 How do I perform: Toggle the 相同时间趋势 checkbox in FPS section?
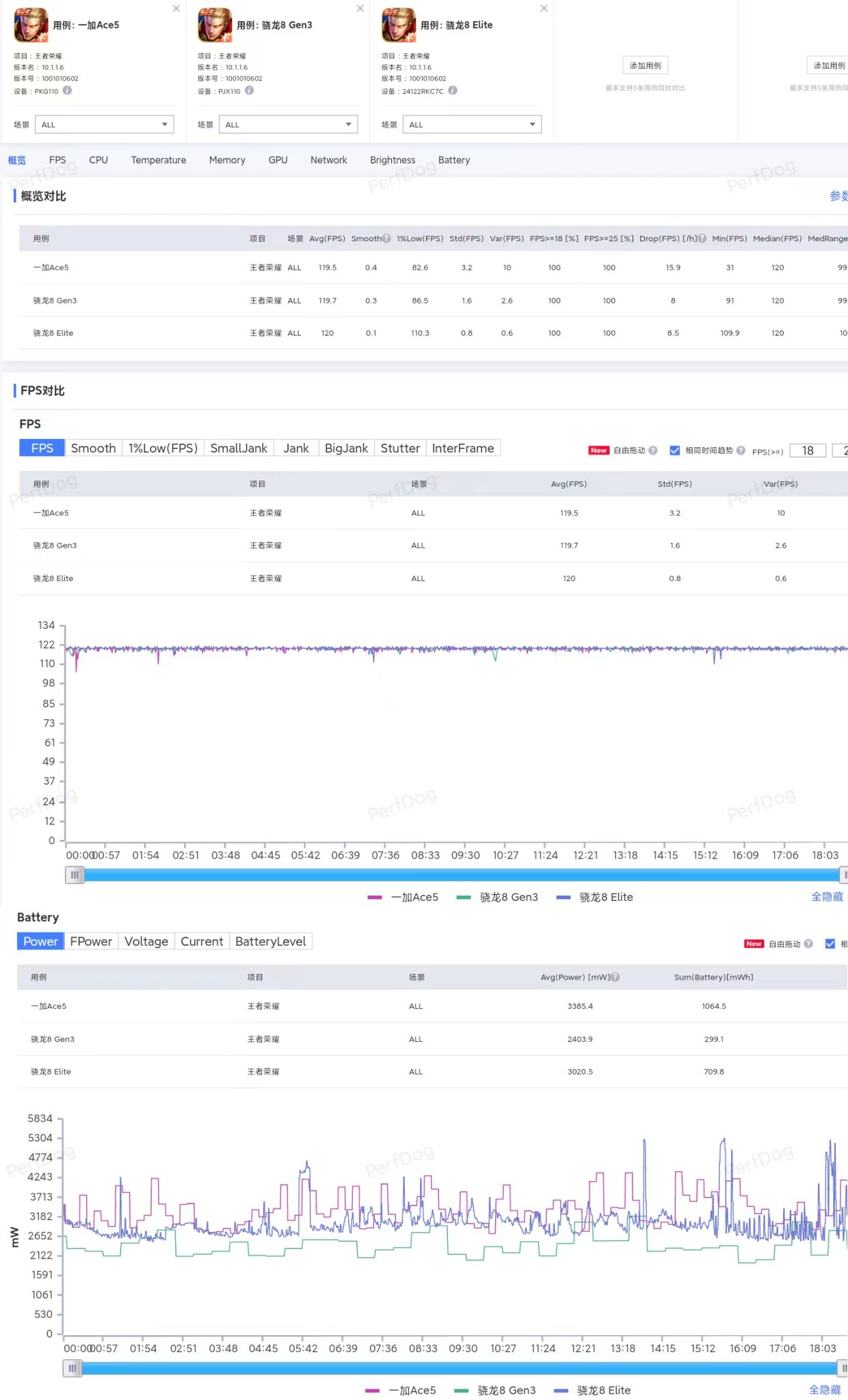coord(675,450)
